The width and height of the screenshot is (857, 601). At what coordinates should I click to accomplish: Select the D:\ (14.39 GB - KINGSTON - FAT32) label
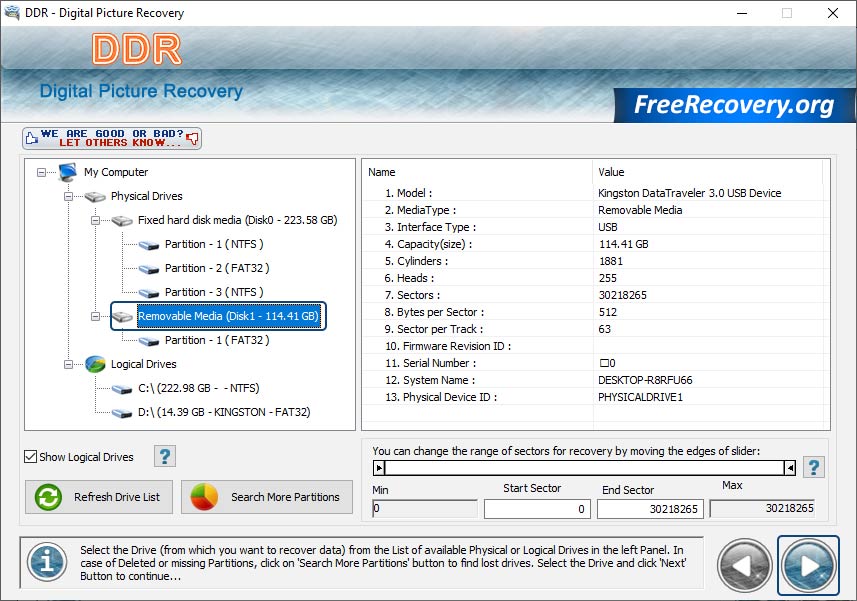point(224,413)
